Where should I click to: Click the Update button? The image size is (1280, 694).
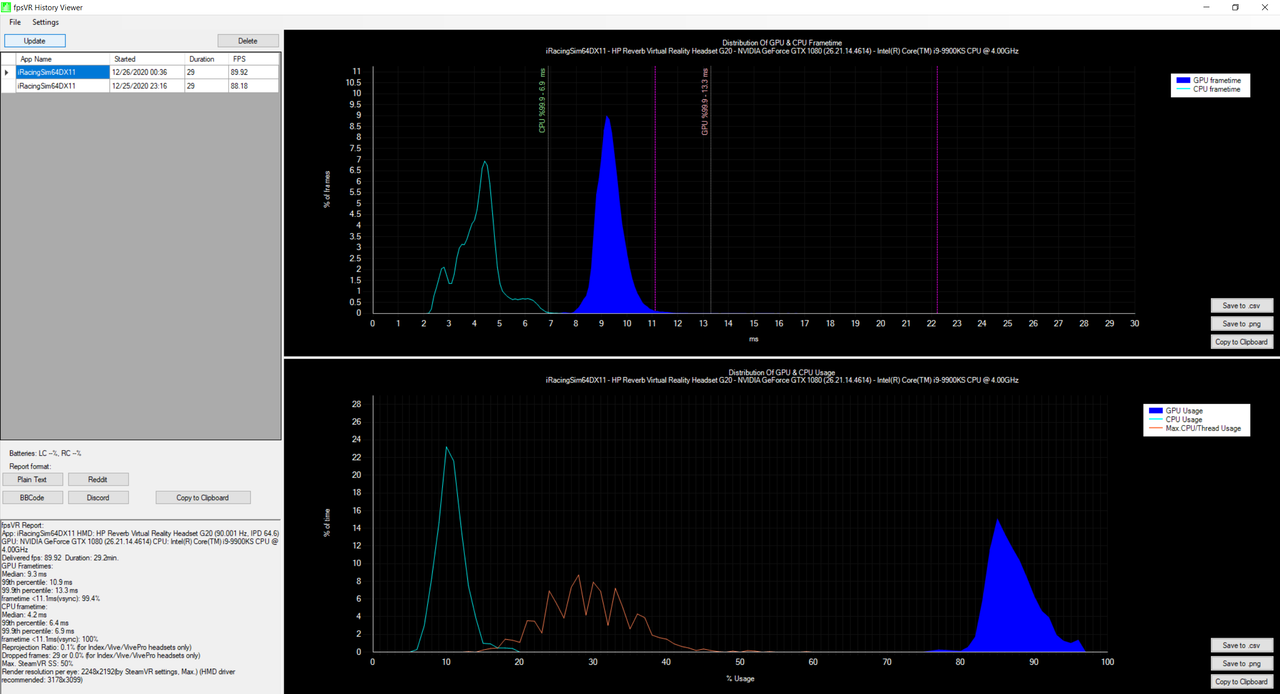[x=34, y=41]
